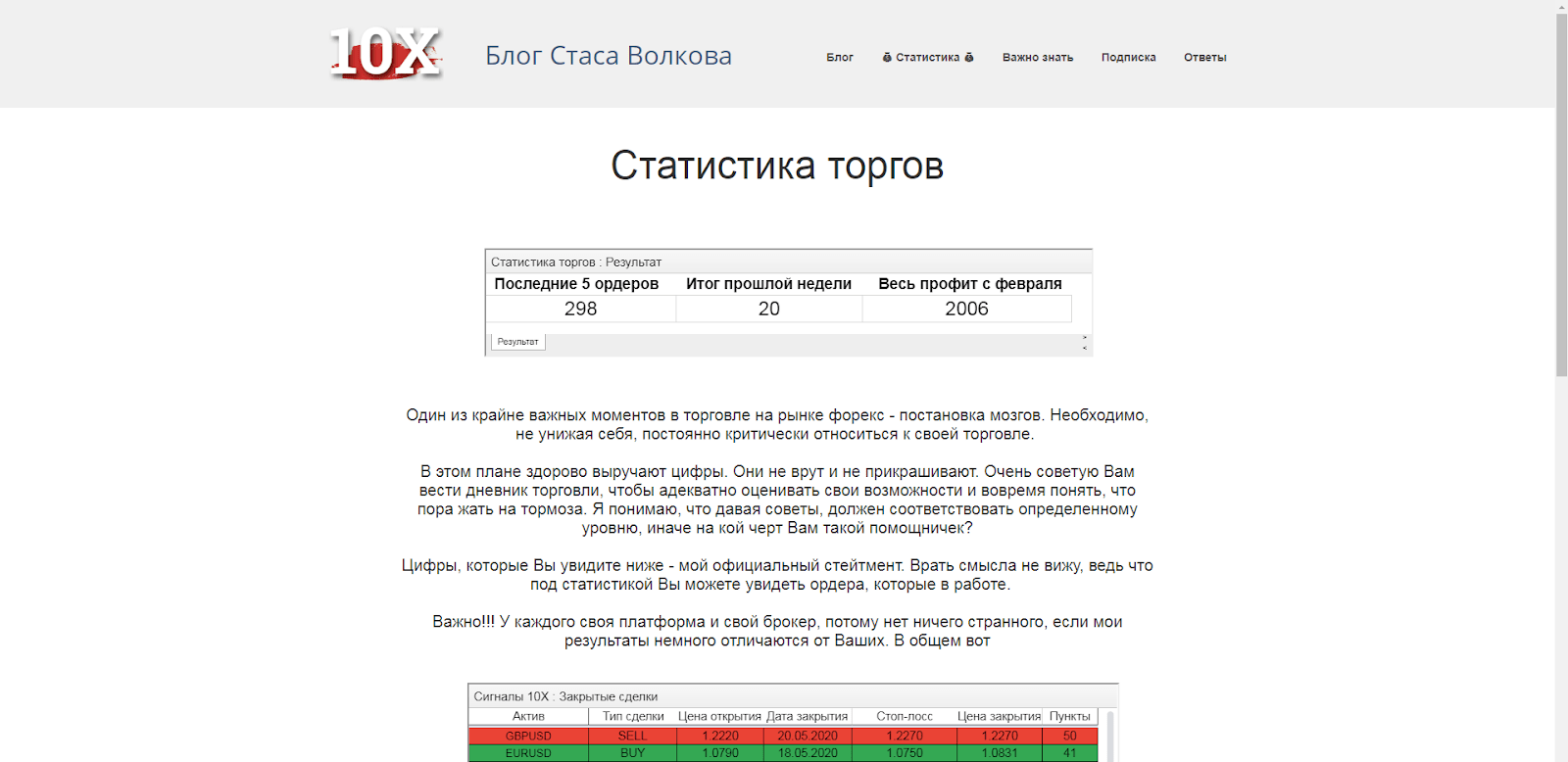Viewport: 1568px width, 762px height.
Task: Open the Подписка menu item
Action: 1129,58
